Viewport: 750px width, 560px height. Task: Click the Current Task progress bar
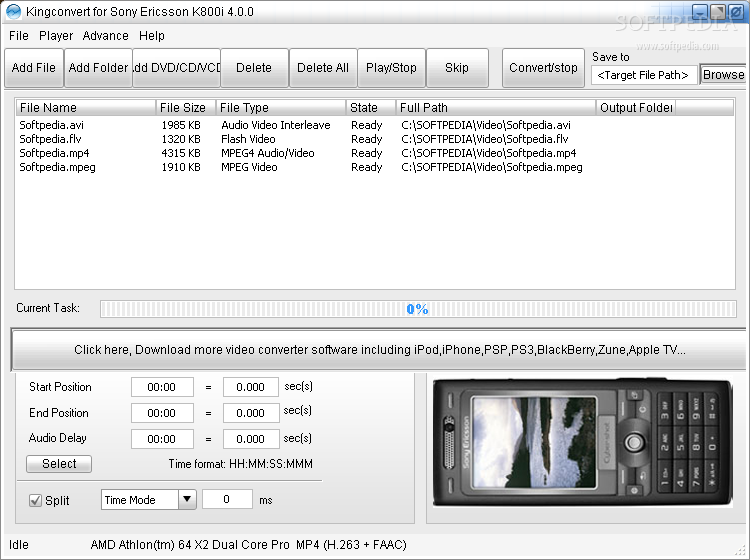418,309
